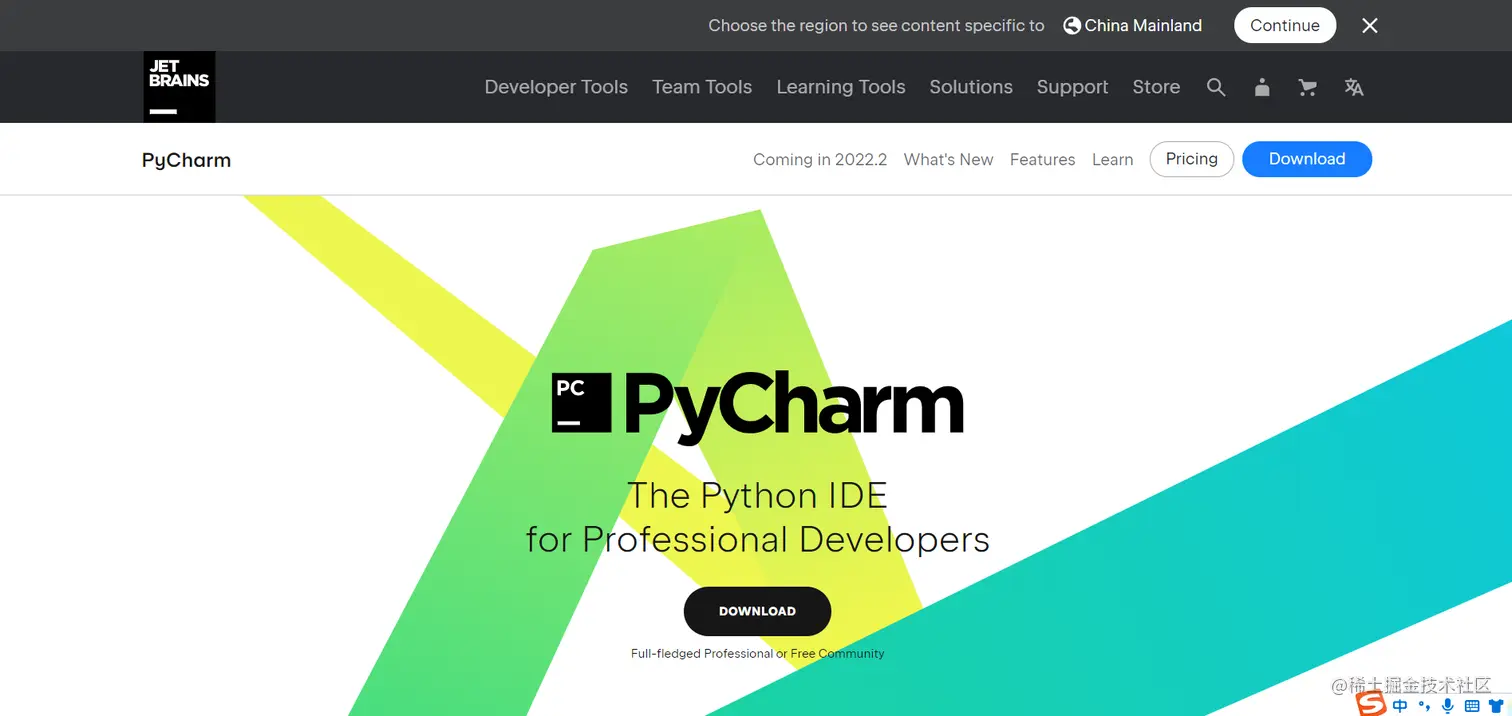Click the black DOWNLOAD button

coord(757,611)
